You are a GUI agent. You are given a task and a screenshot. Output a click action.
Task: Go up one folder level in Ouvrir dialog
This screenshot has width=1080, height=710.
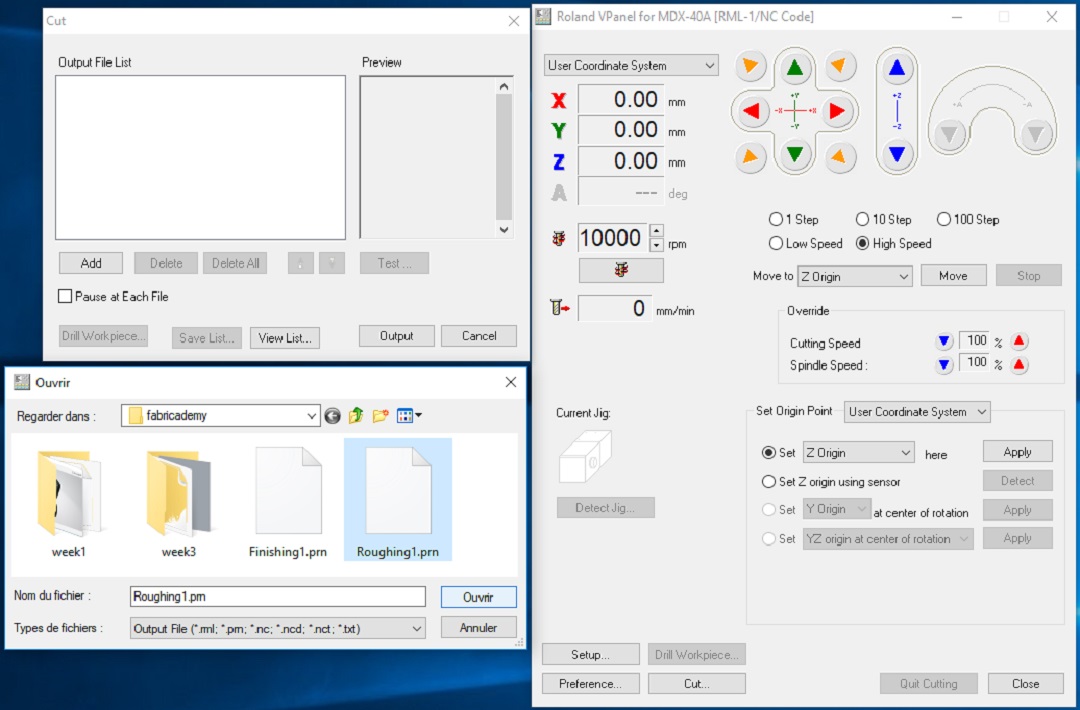[356, 415]
